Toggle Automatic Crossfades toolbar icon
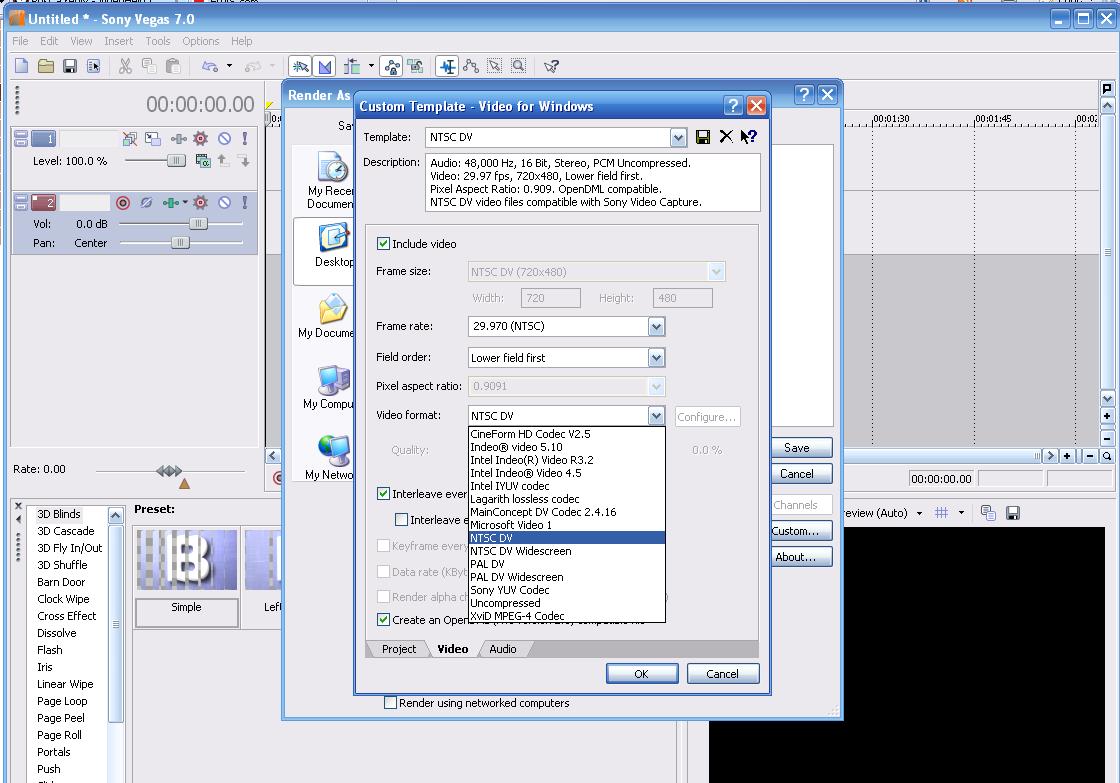This screenshot has height=783, width=1120. pos(325,66)
